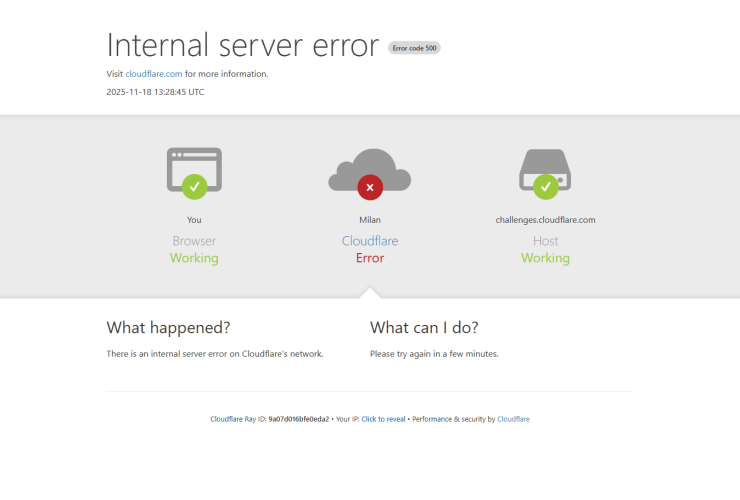Click the green checkmark on host icon
This screenshot has width=740, height=500.
[x=546, y=187]
